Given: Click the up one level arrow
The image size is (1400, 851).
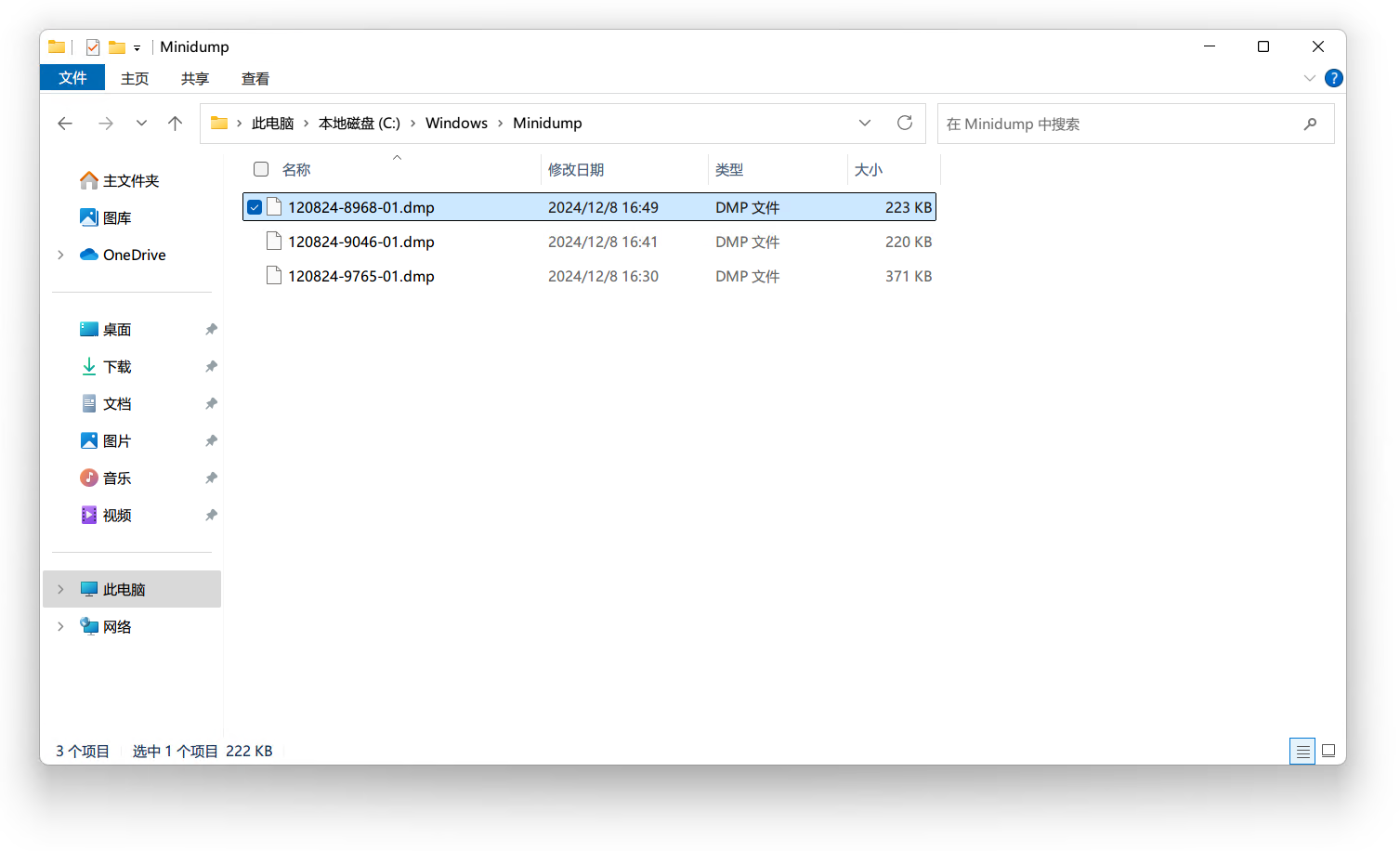Looking at the screenshot, I should (x=175, y=124).
